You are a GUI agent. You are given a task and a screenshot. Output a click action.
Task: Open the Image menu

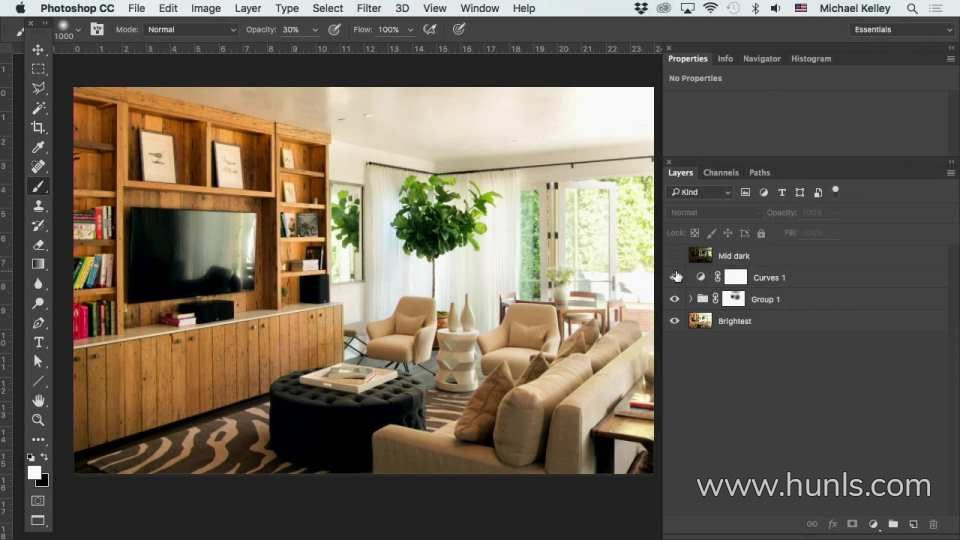click(x=206, y=8)
